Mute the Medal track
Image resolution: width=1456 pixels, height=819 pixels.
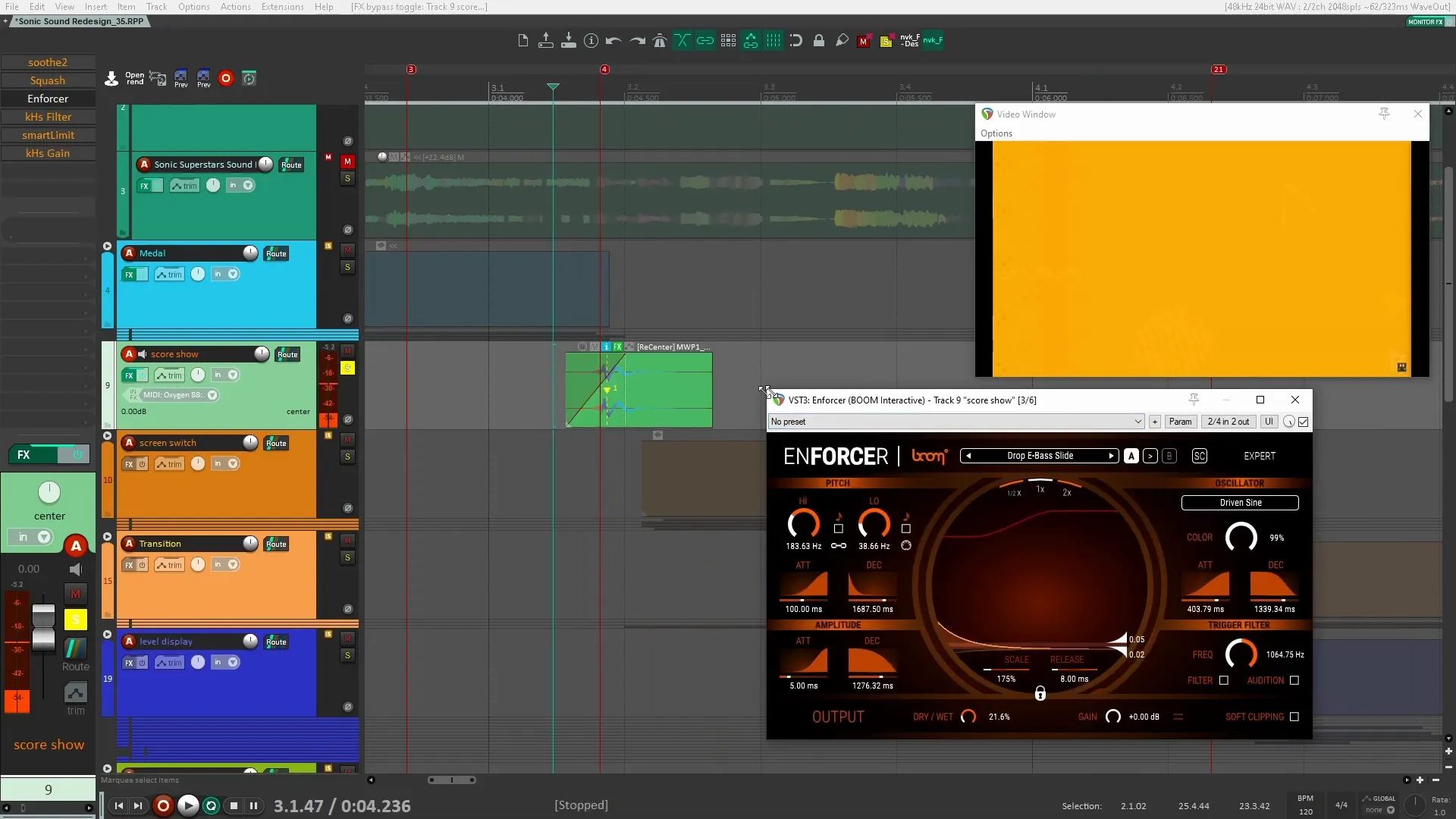347,250
